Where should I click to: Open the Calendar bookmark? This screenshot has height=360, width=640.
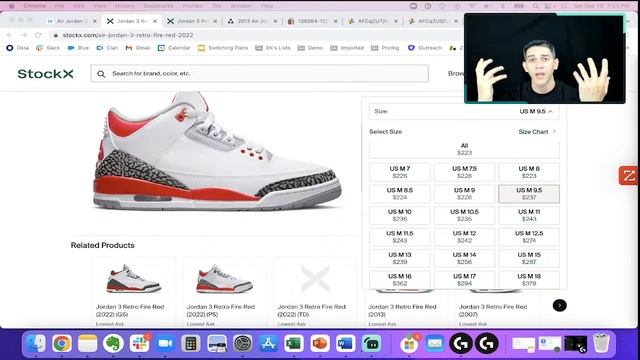point(174,48)
